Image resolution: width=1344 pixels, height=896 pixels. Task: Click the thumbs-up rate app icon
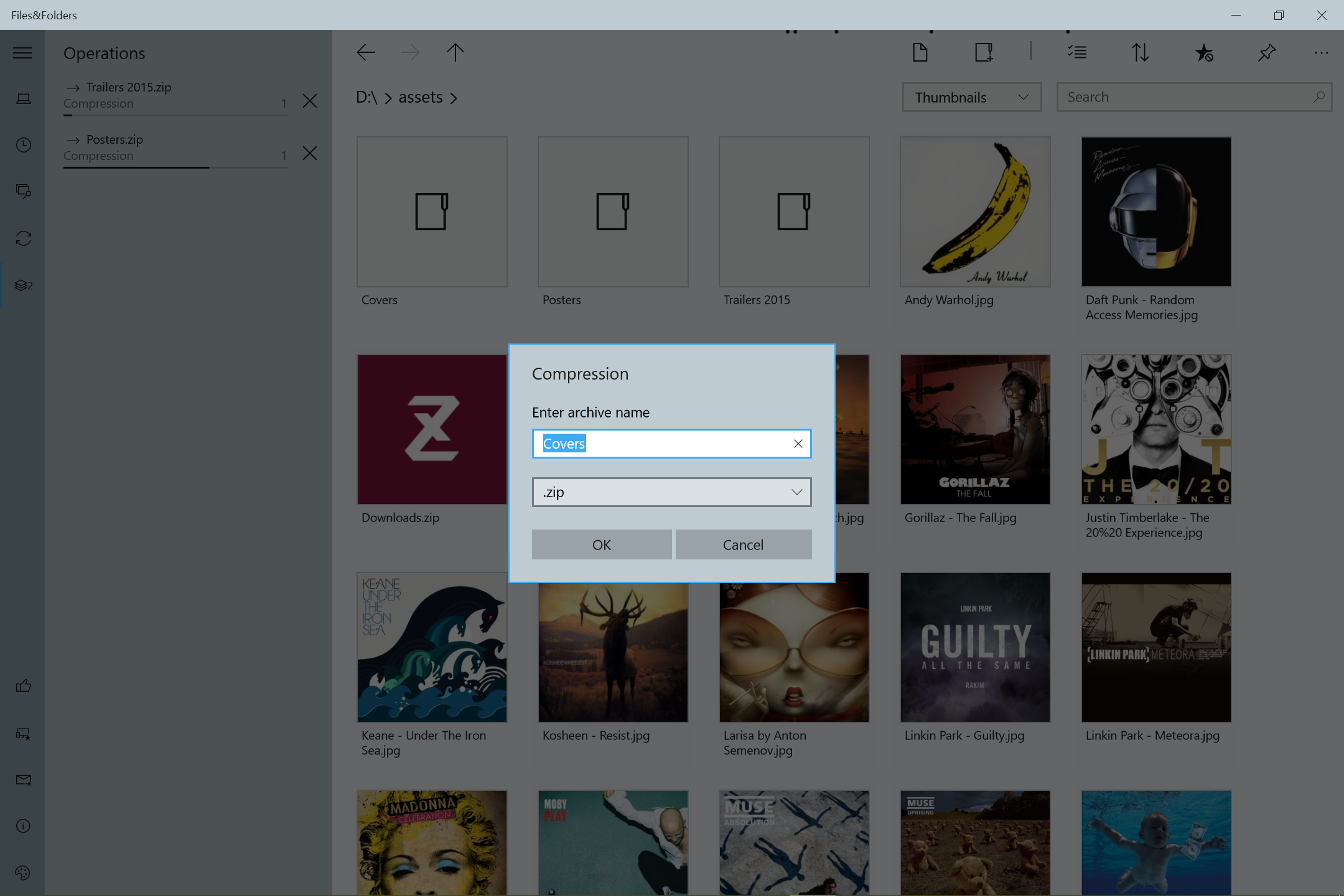coord(23,686)
